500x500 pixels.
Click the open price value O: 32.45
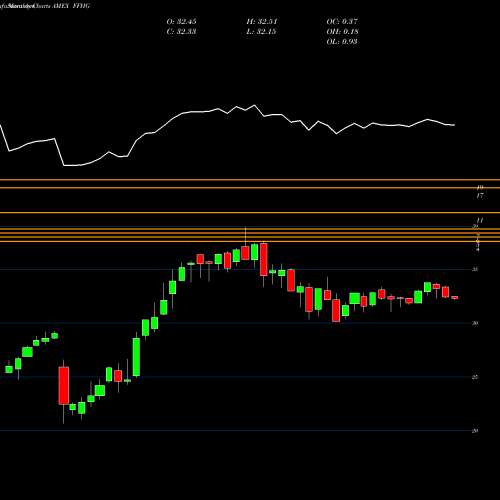click(181, 22)
